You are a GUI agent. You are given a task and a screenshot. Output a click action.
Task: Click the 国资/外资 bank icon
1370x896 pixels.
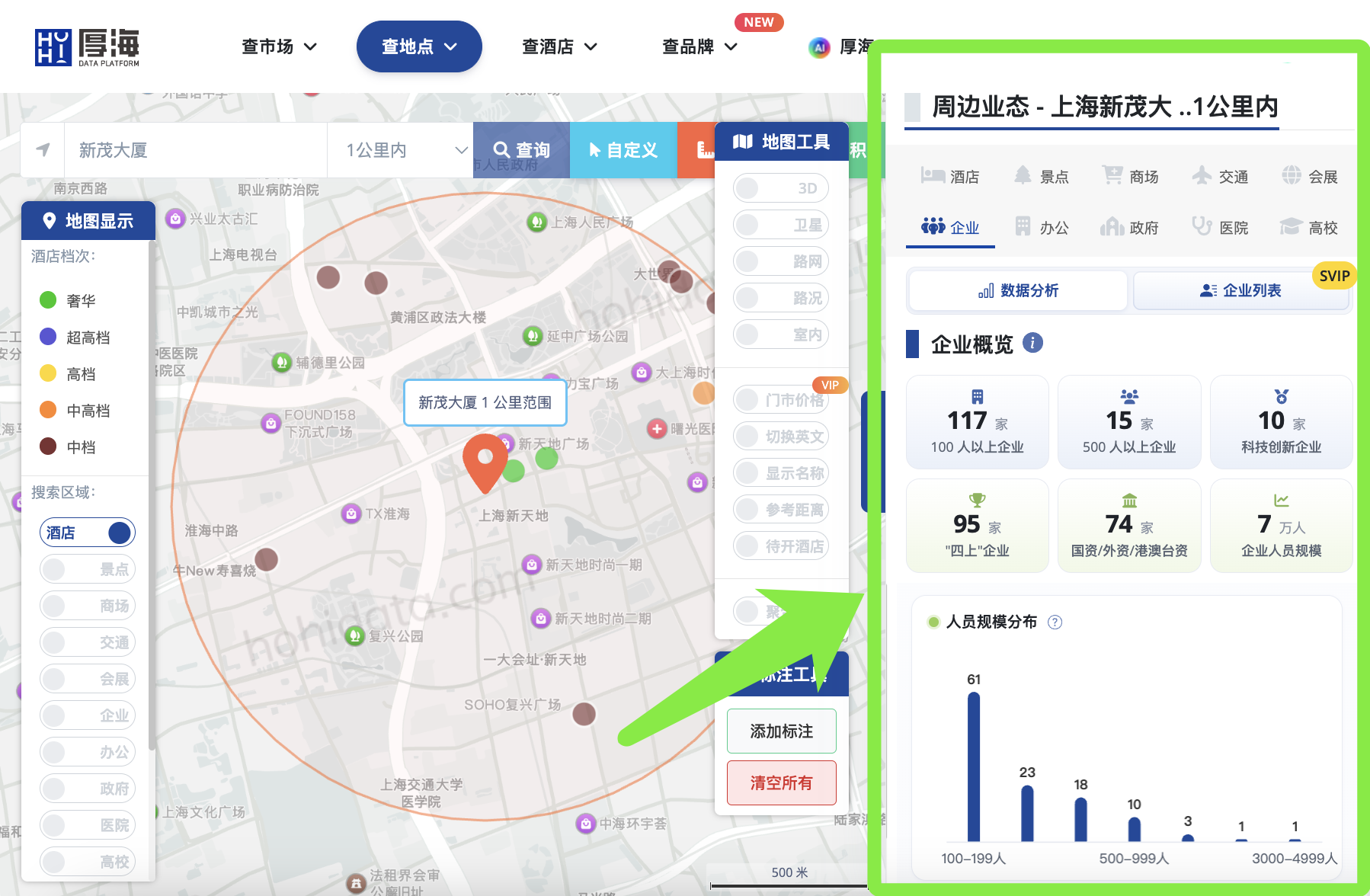coord(1129,501)
